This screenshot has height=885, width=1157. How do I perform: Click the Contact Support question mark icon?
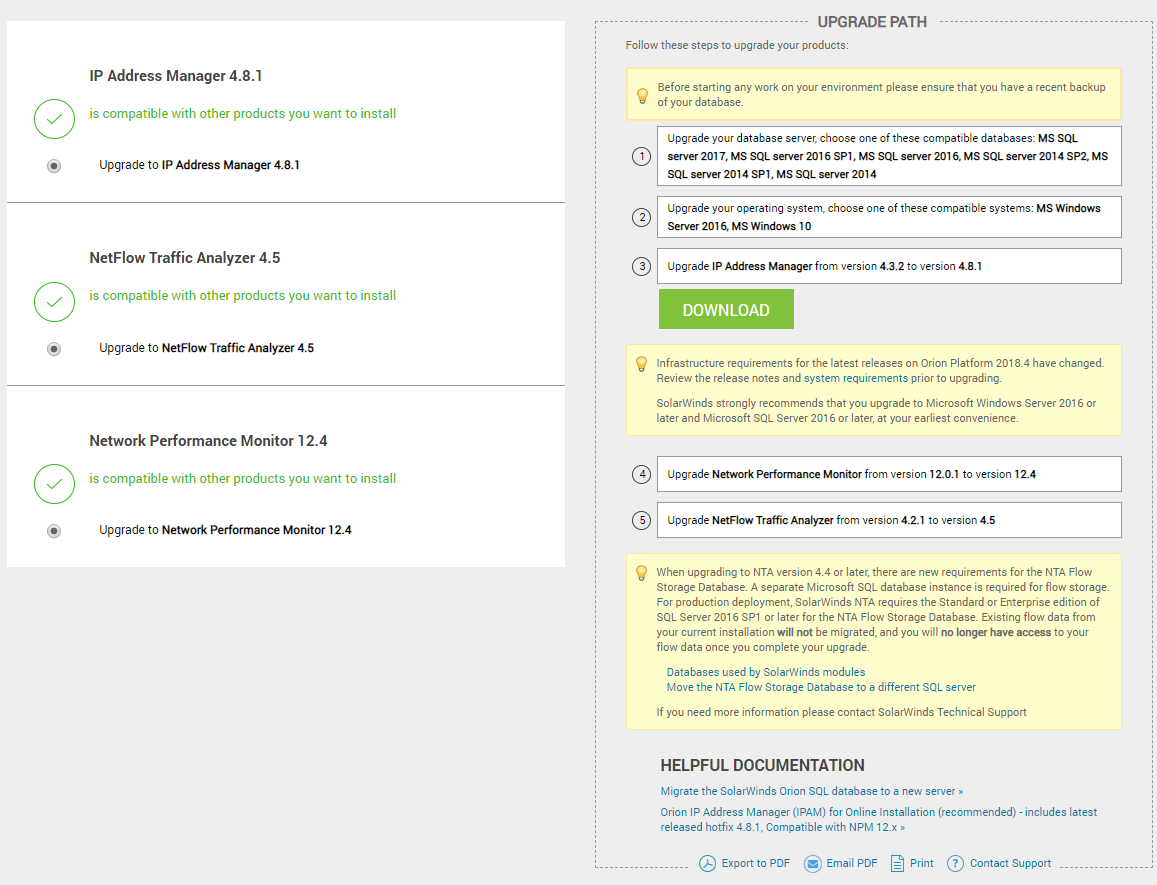pos(956,864)
